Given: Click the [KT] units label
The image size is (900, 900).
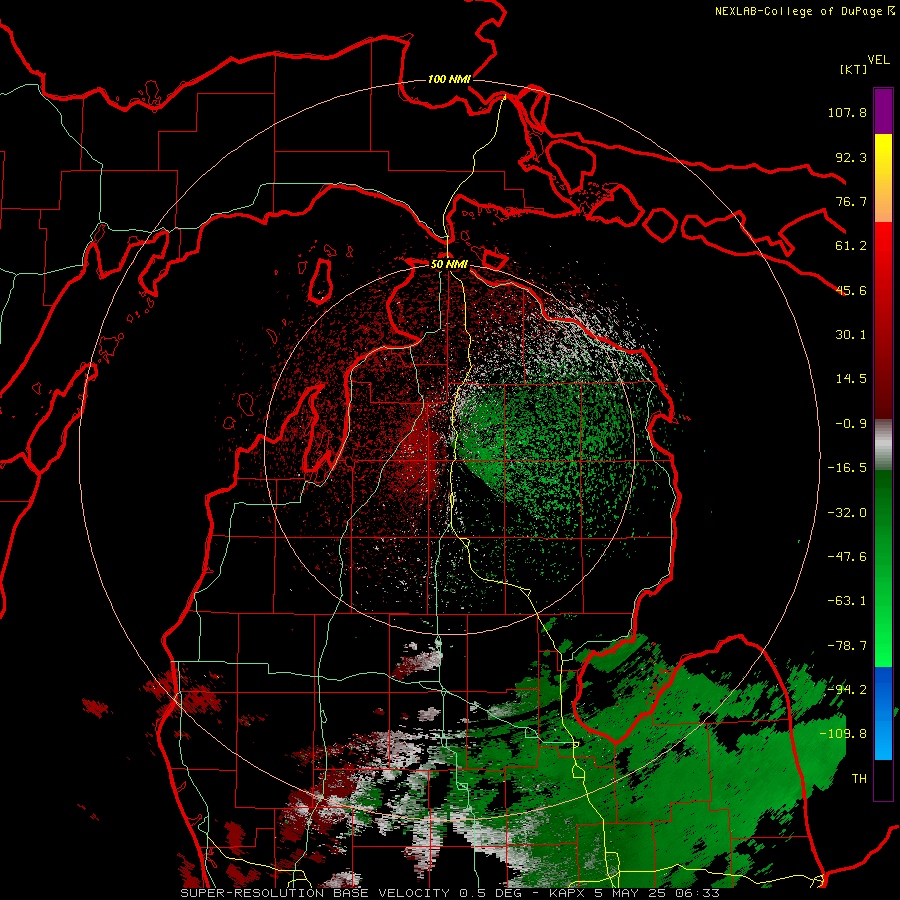Looking at the screenshot, I should 853,69.
